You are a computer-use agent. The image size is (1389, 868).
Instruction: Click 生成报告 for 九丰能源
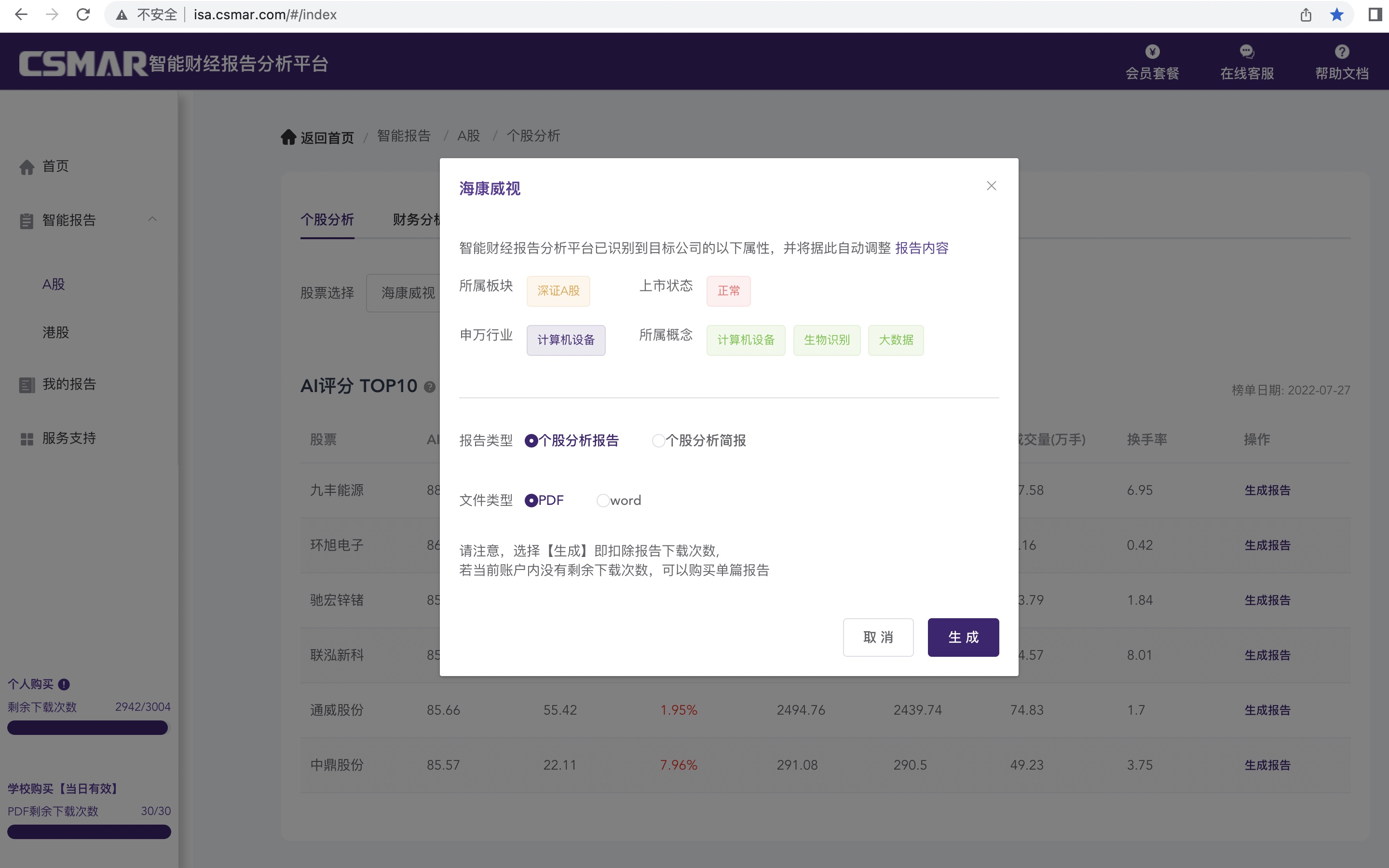tap(1267, 490)
